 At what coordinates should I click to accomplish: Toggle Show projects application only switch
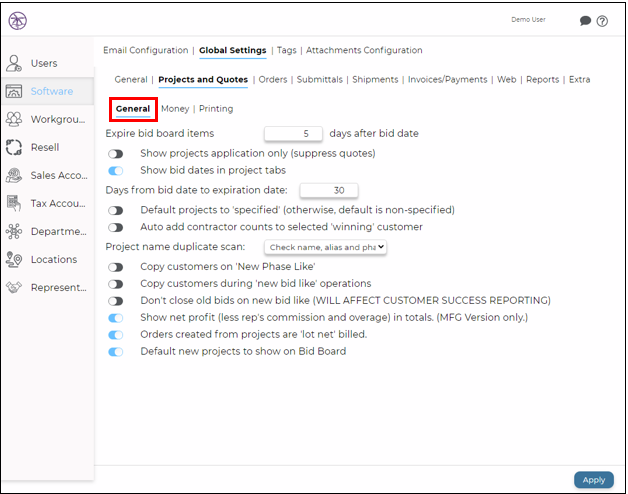pyautogui.click(x=115, y=154)
